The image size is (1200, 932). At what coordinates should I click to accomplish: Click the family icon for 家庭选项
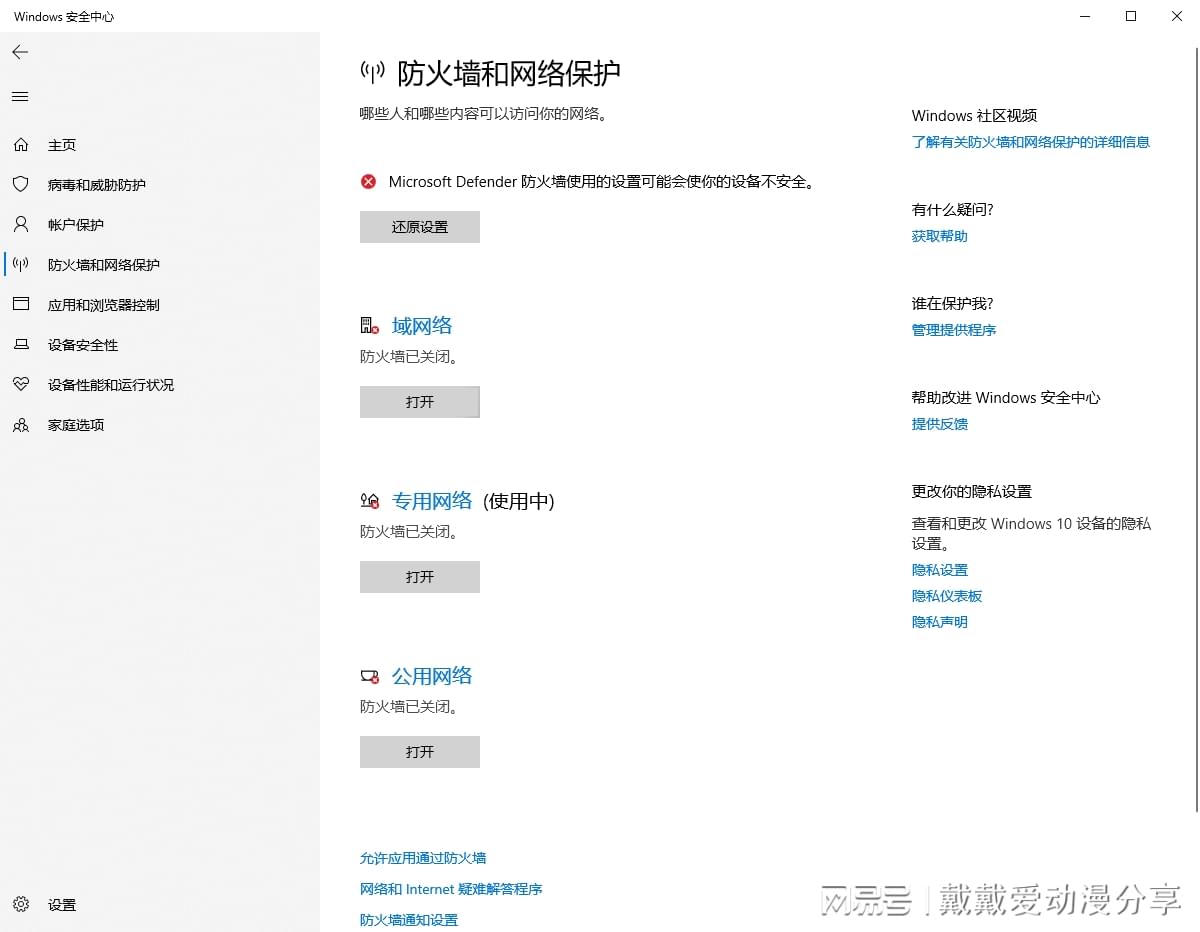tap(21, 425)
